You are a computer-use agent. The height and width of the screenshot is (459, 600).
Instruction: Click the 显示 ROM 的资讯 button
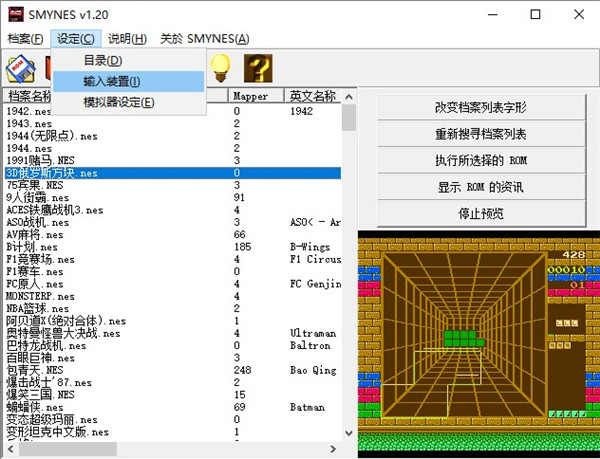(x=481, y=187)
